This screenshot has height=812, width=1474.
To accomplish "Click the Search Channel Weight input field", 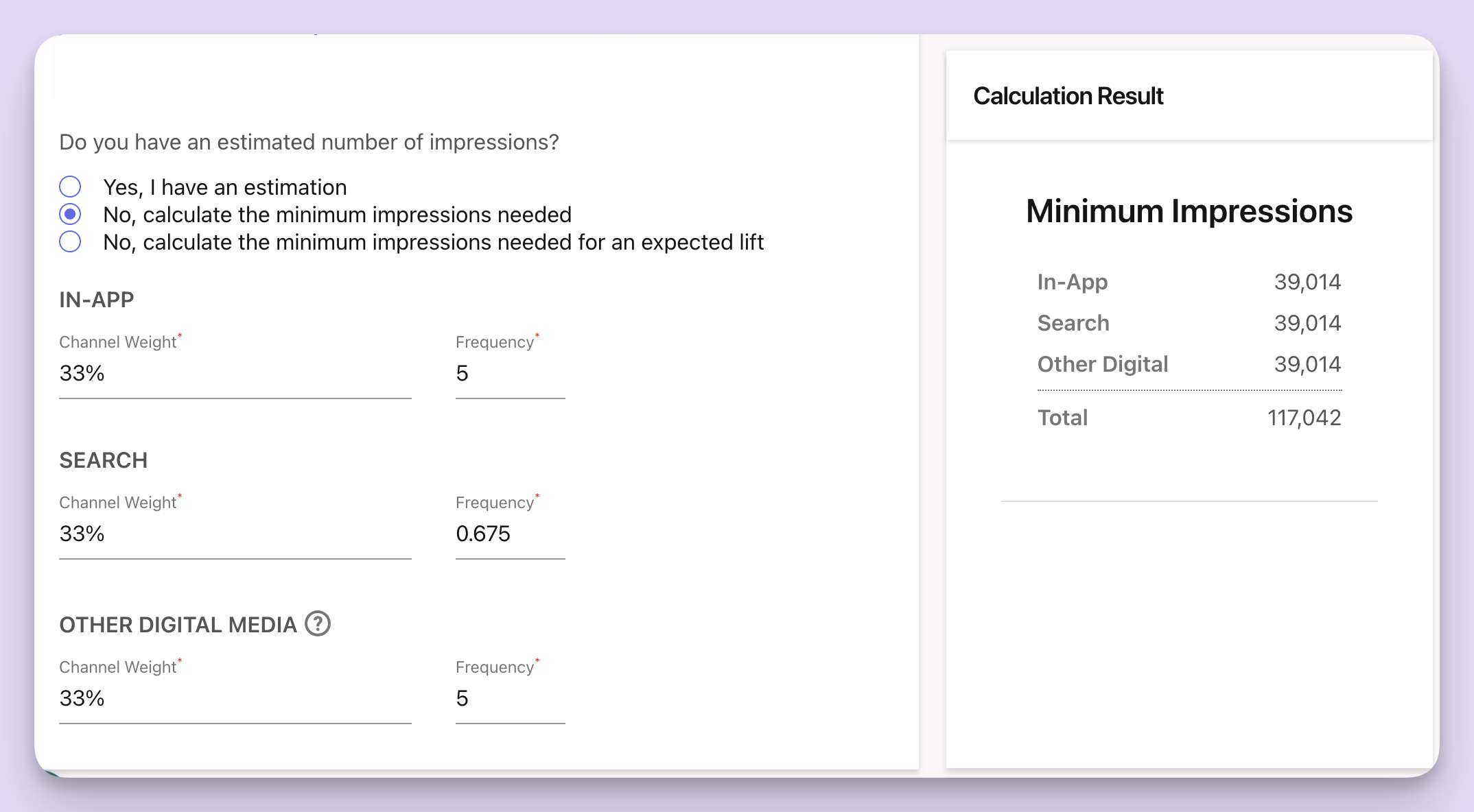I will (x=235, y=534).
